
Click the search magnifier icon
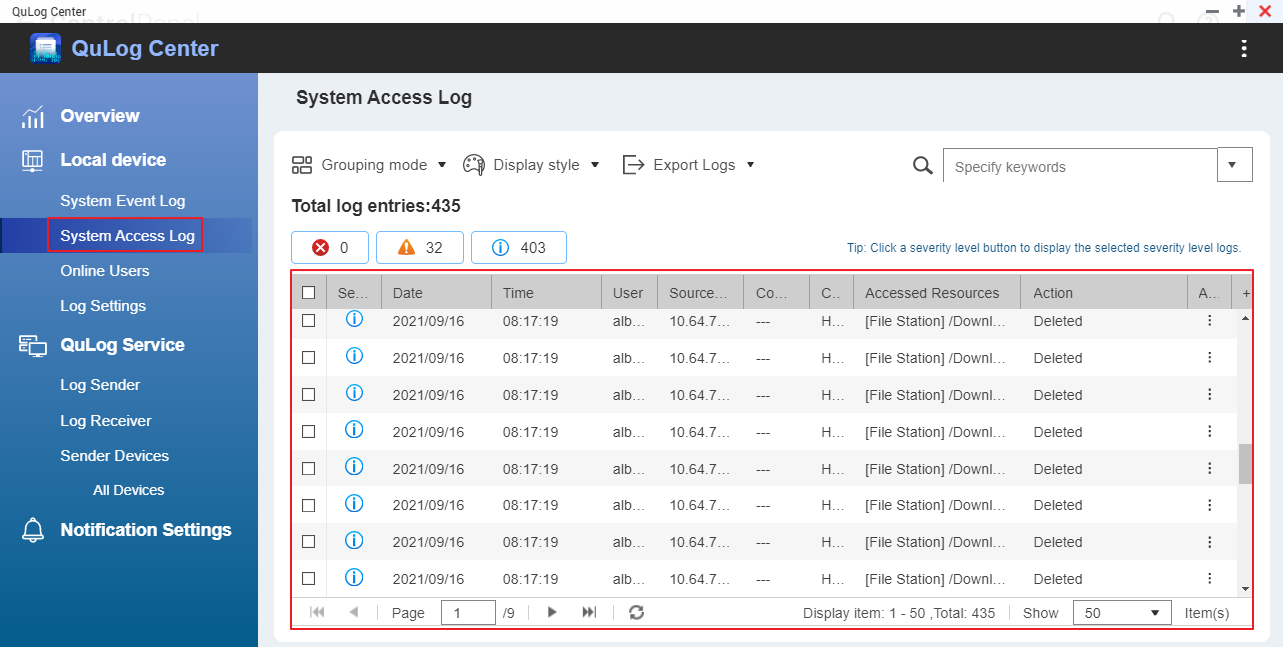click(x=923, y=165)
